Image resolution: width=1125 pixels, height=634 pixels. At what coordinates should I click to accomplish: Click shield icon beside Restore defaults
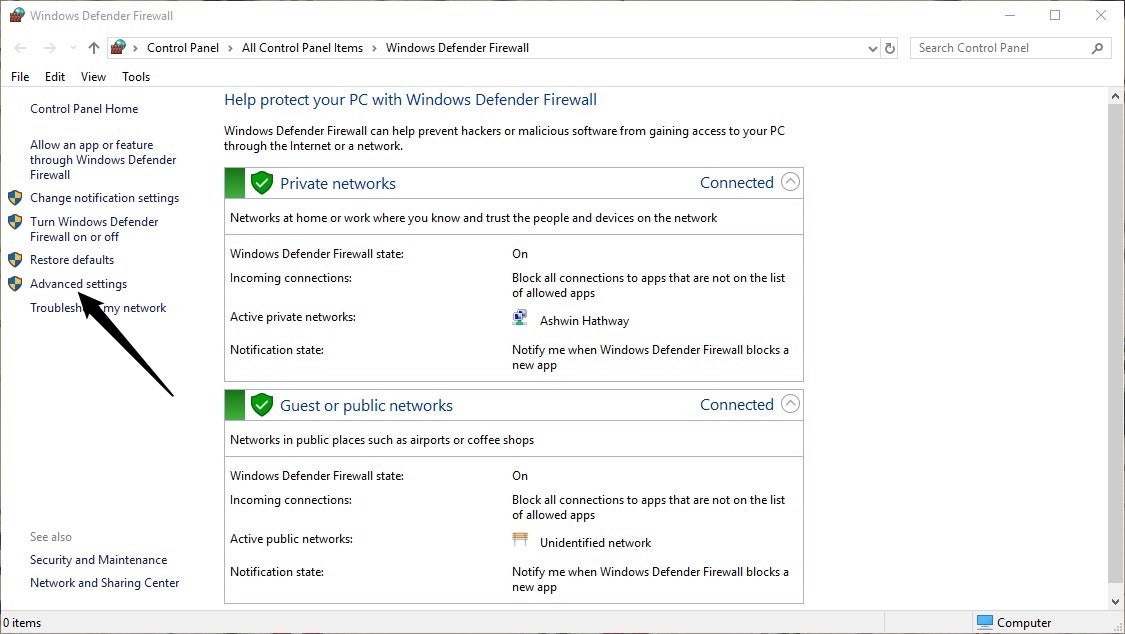tap(15, 260)
